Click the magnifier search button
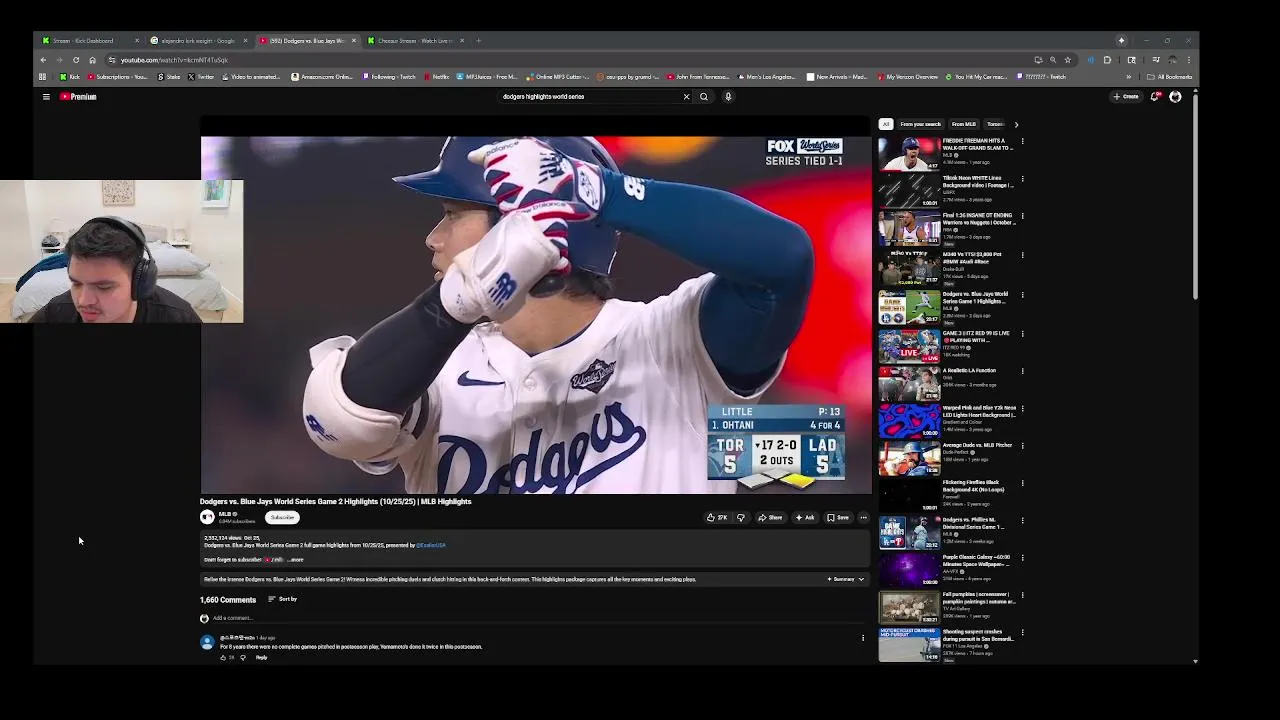 click(x=704, y=97)
